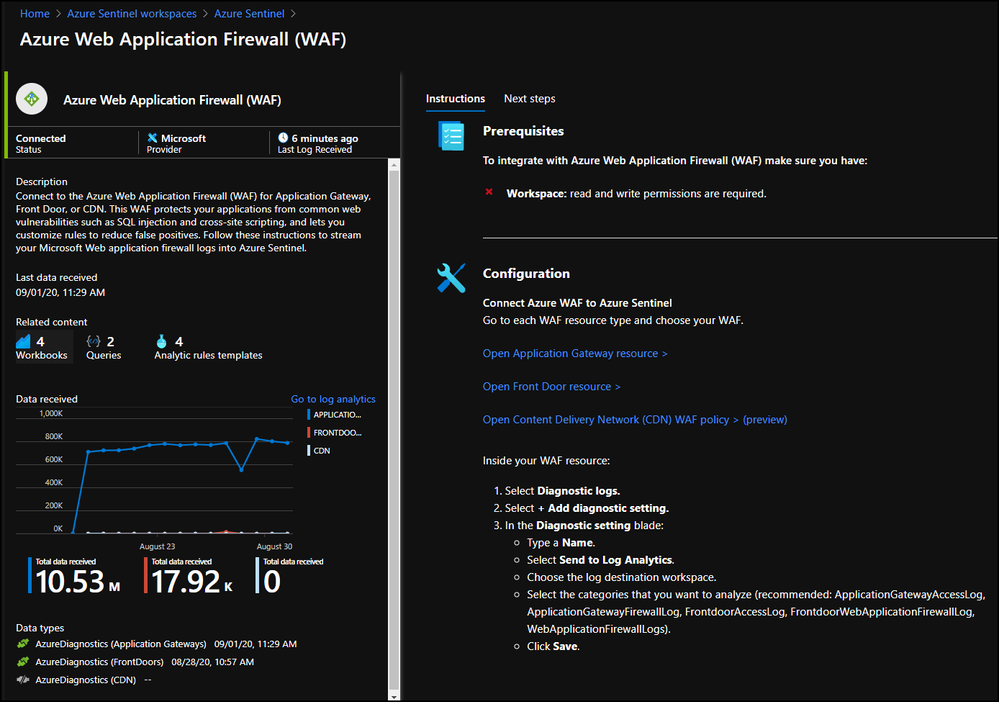
Task: Select the APPLICATIO... blue legend swatch
Action: pyautogui.click(x=308, y=414)
